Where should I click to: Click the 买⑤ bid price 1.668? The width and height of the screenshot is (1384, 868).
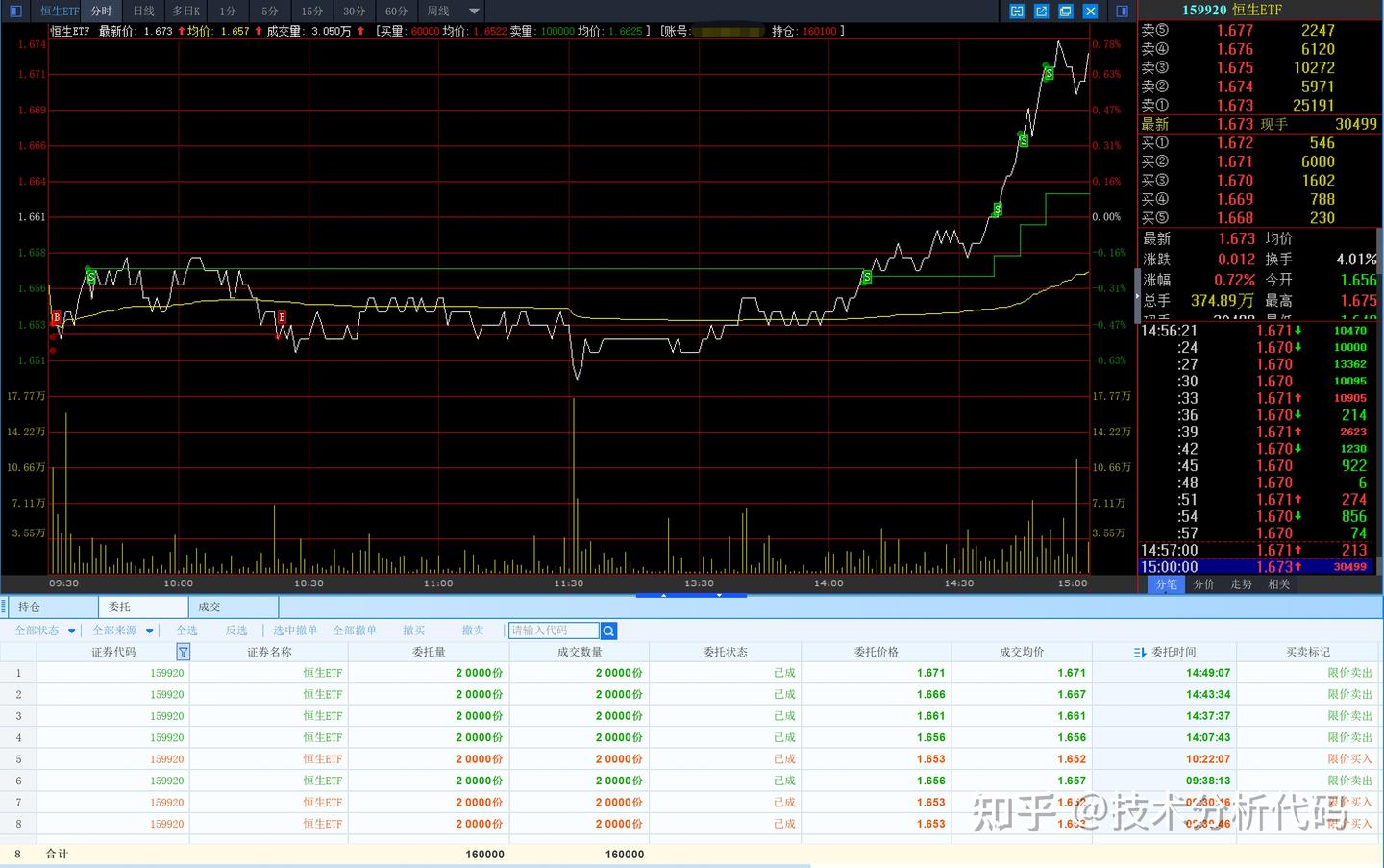click(1235, 218)
